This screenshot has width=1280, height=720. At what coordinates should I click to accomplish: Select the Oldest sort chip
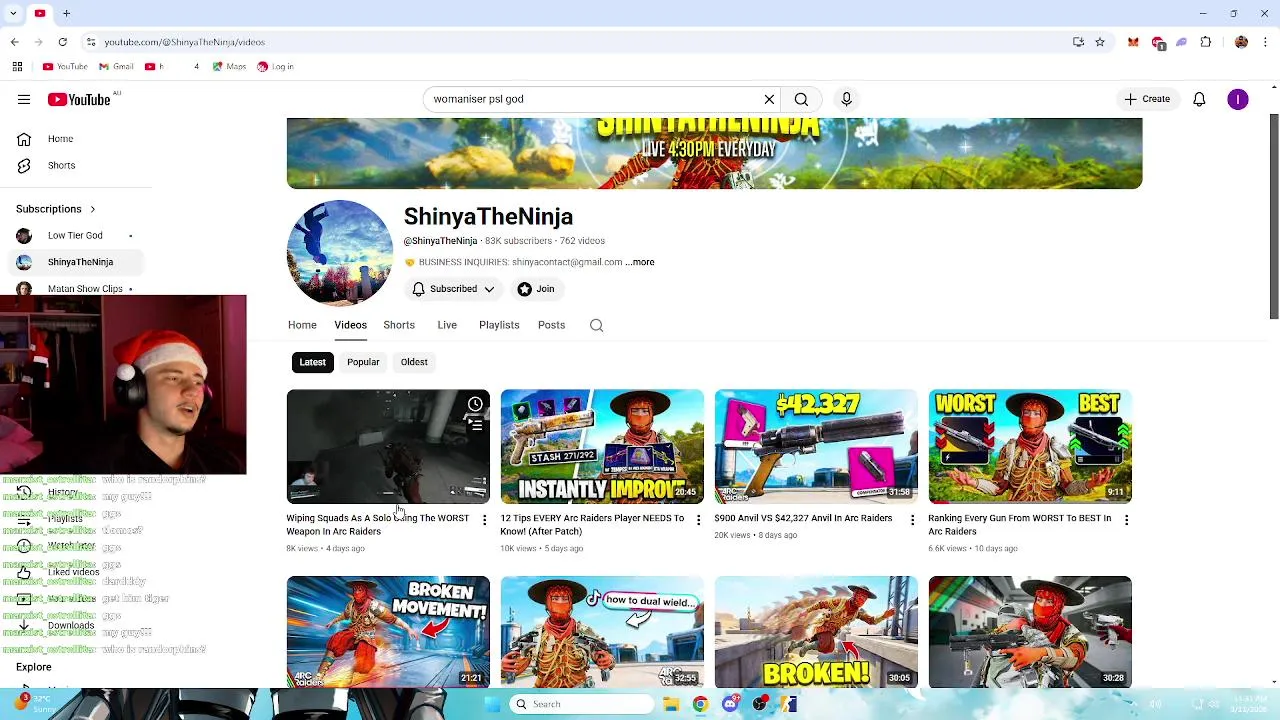(x=414, y=362)
